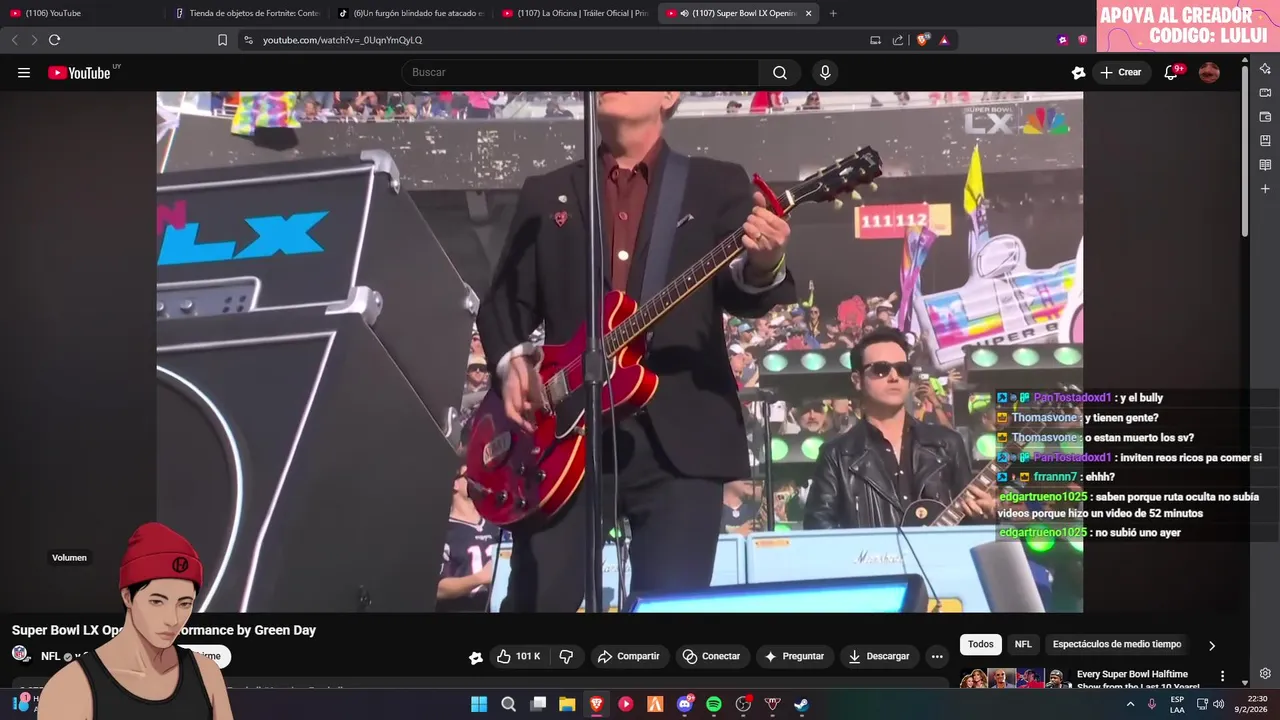Focus the Buscar search field
This screenshot has width=1280, height=720.
[x=580, y=72]
